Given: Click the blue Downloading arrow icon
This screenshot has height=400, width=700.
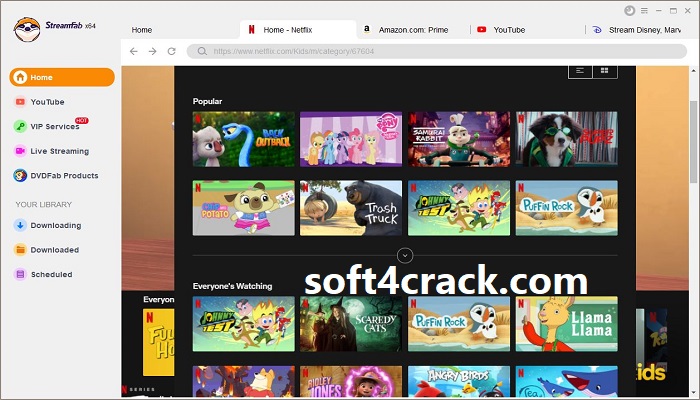Looking at the screenshot, I should click(20, 225).
